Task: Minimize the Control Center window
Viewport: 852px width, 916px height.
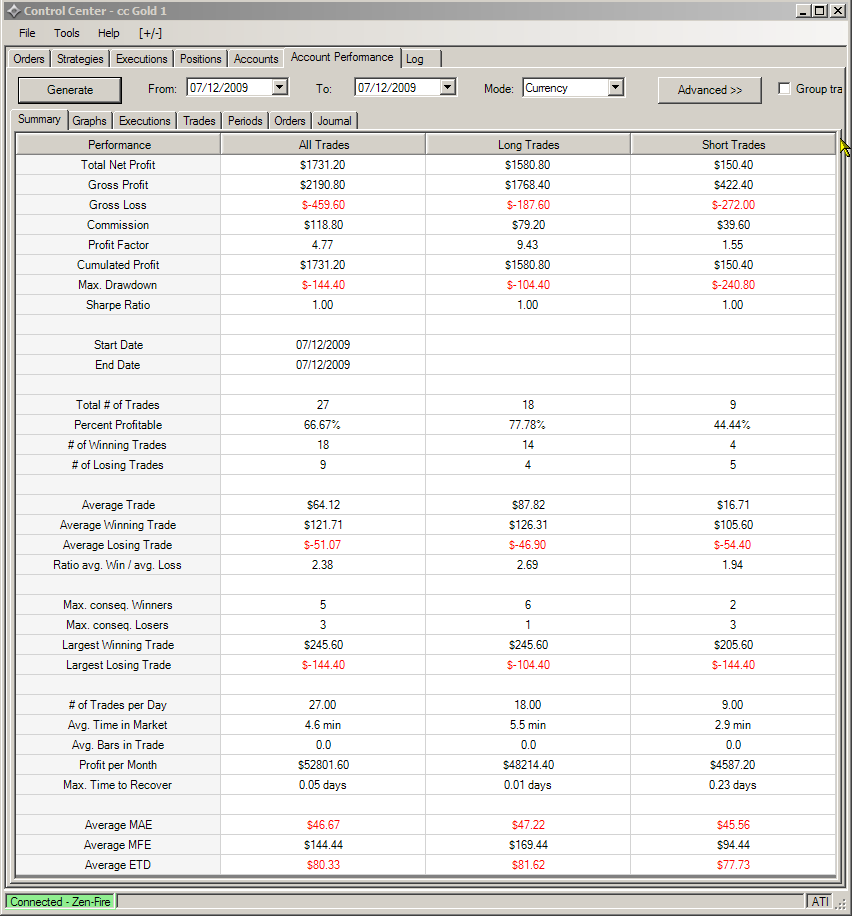Action: tap(804, 11)
